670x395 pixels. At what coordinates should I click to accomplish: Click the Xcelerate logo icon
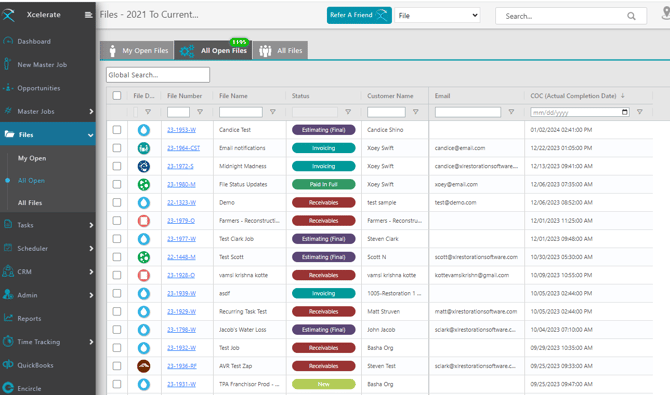8,15
